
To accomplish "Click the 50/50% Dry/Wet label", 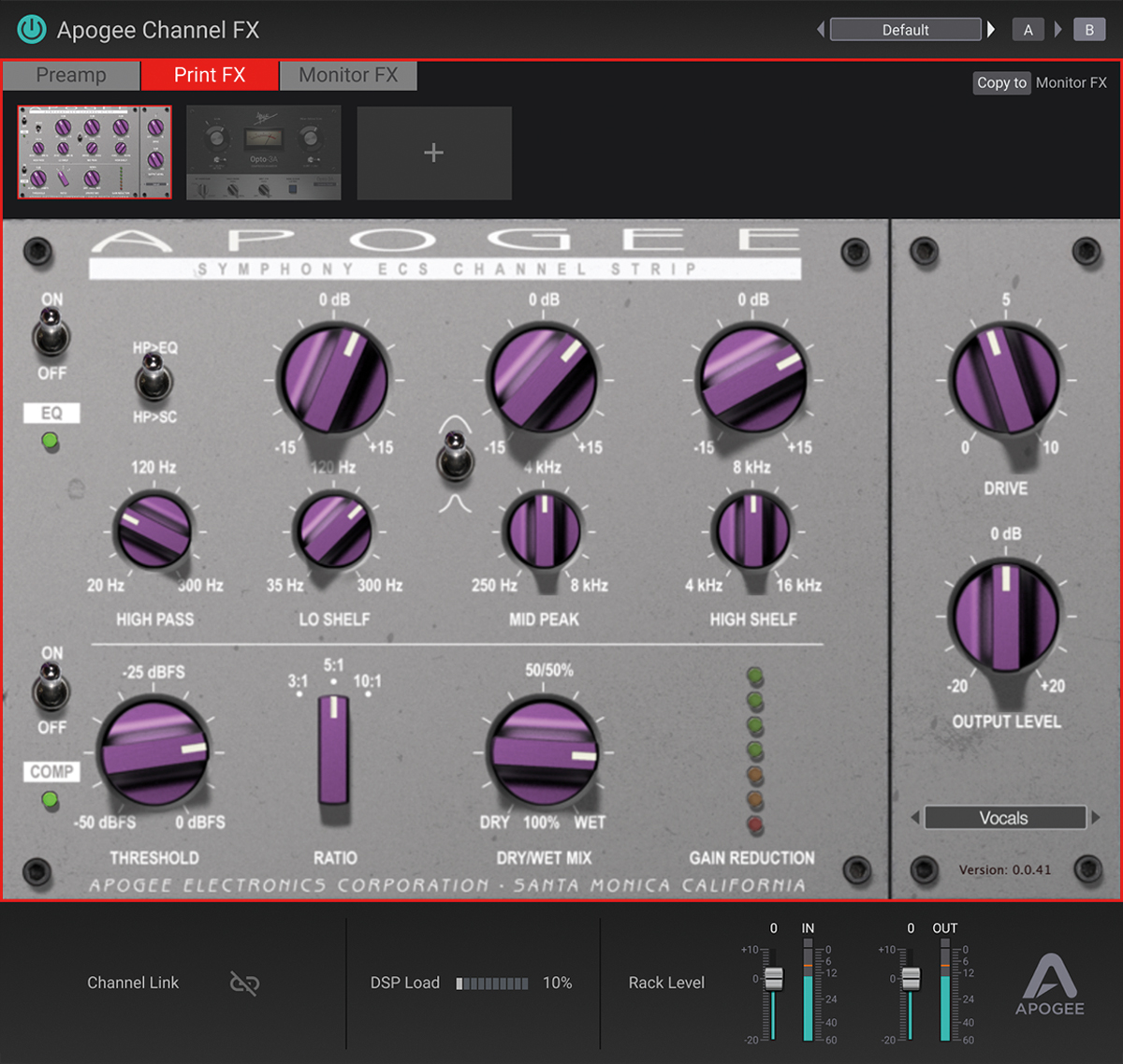I will click(548, 670).
